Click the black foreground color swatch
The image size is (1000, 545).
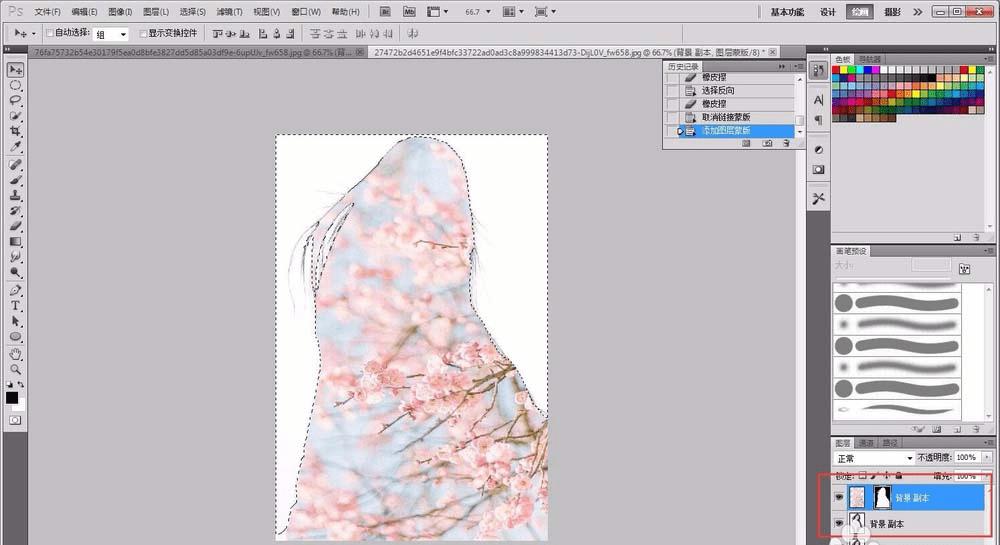pos(12,397)
